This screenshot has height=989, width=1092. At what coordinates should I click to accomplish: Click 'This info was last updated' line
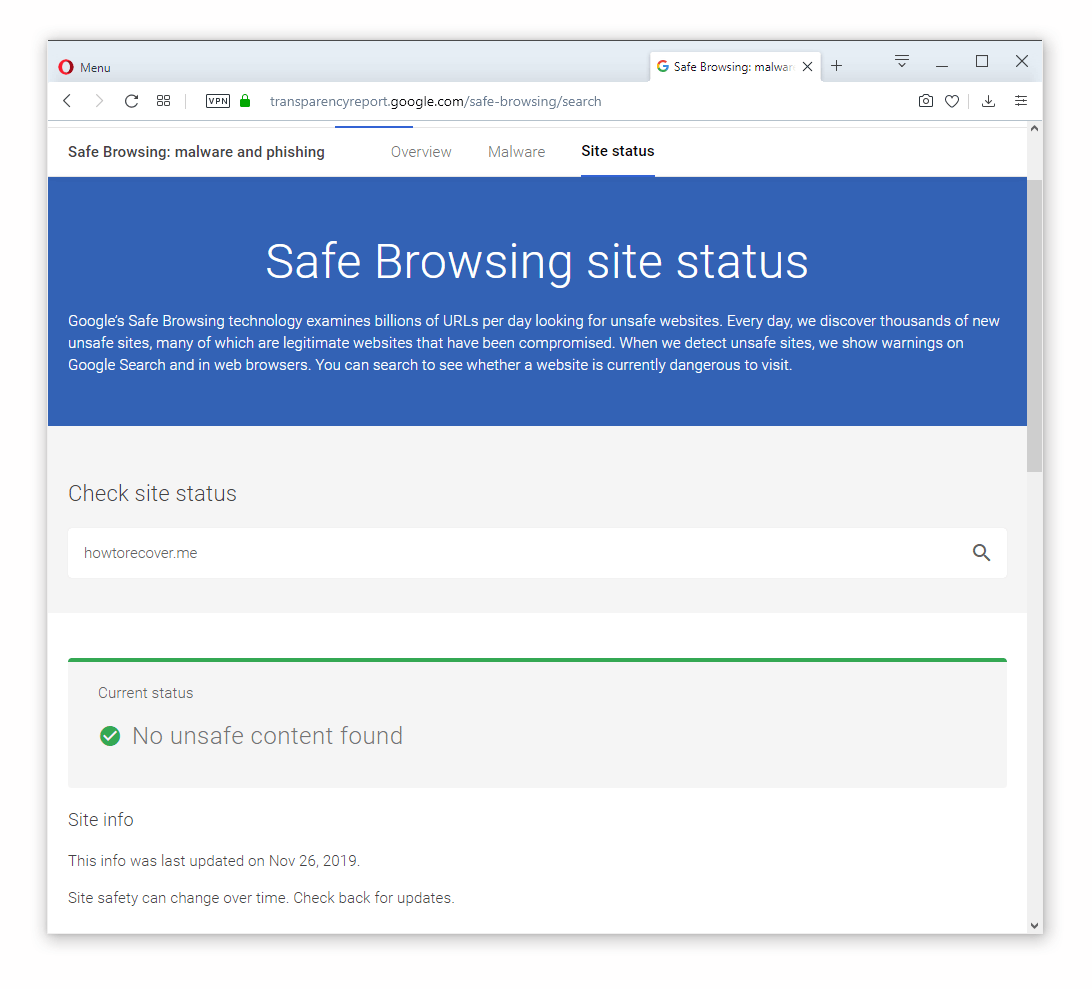coord(214,861)
